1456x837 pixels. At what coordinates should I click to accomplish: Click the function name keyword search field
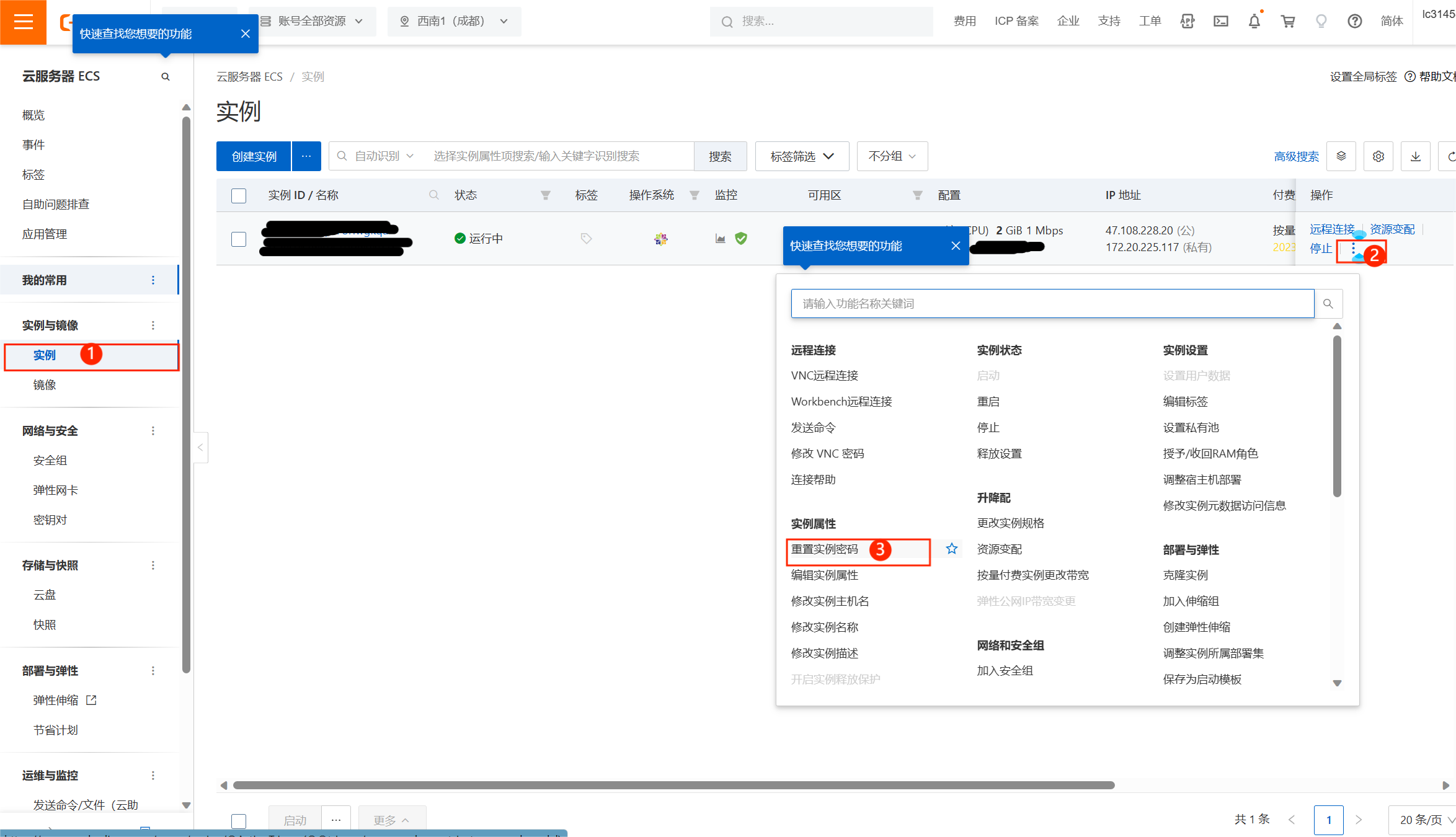(1052, 304)
